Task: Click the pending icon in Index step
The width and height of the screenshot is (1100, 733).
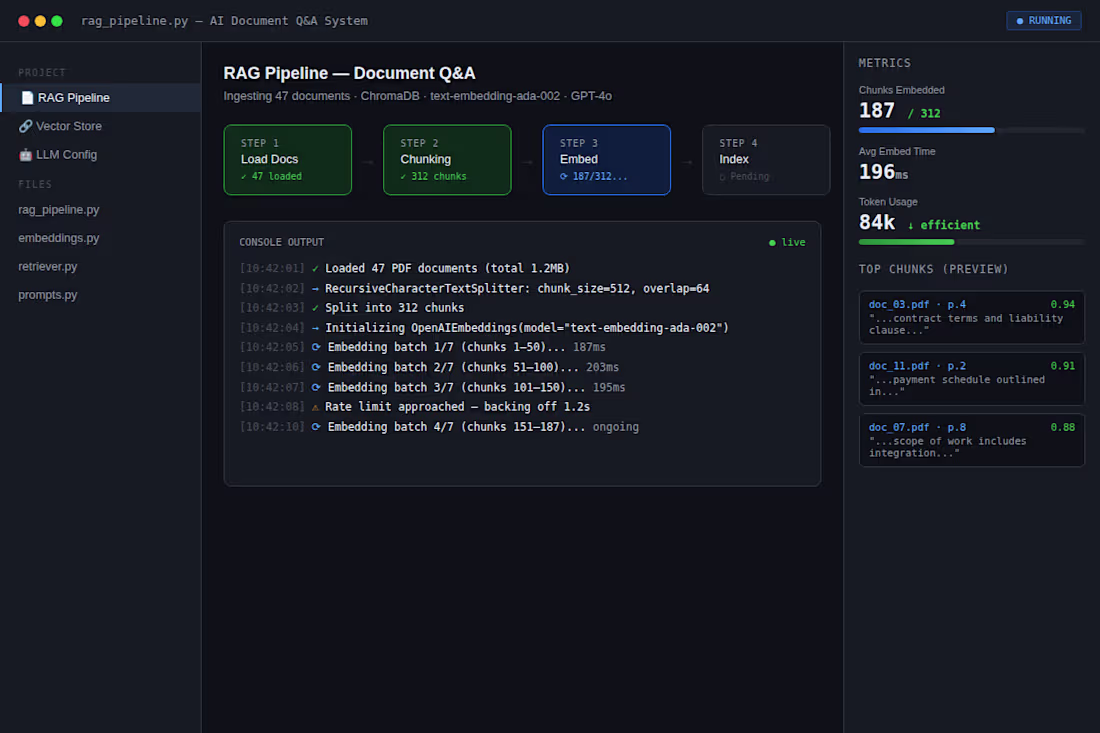Action: (723, 177)
